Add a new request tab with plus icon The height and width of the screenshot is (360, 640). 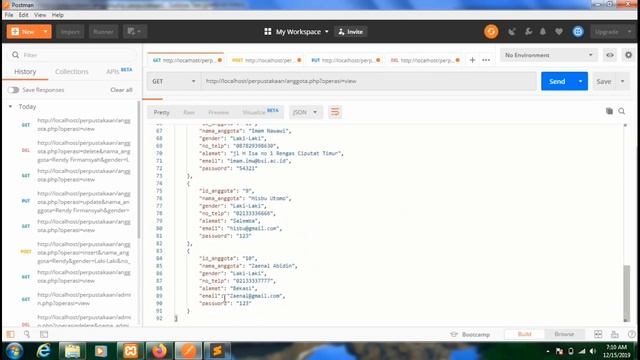(472, 60)
